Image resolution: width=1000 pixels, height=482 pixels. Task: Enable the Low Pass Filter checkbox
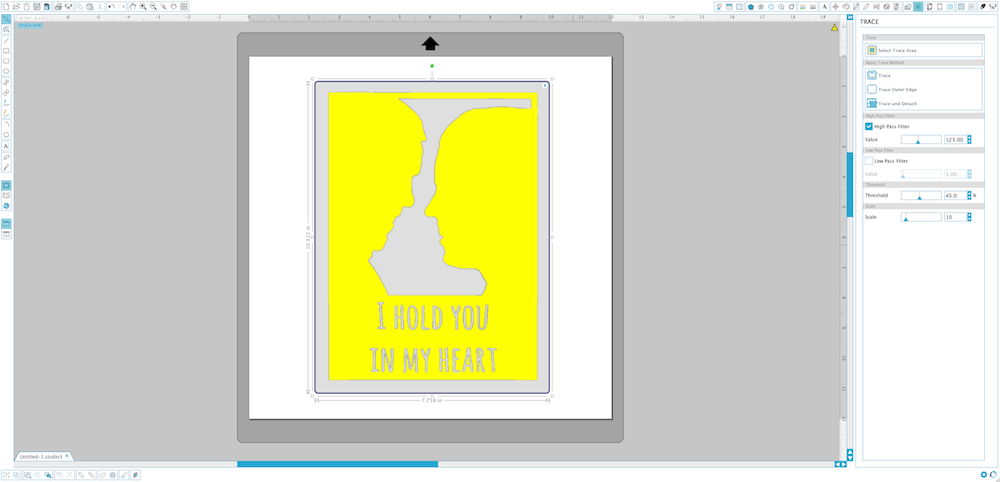pos(869,161)
